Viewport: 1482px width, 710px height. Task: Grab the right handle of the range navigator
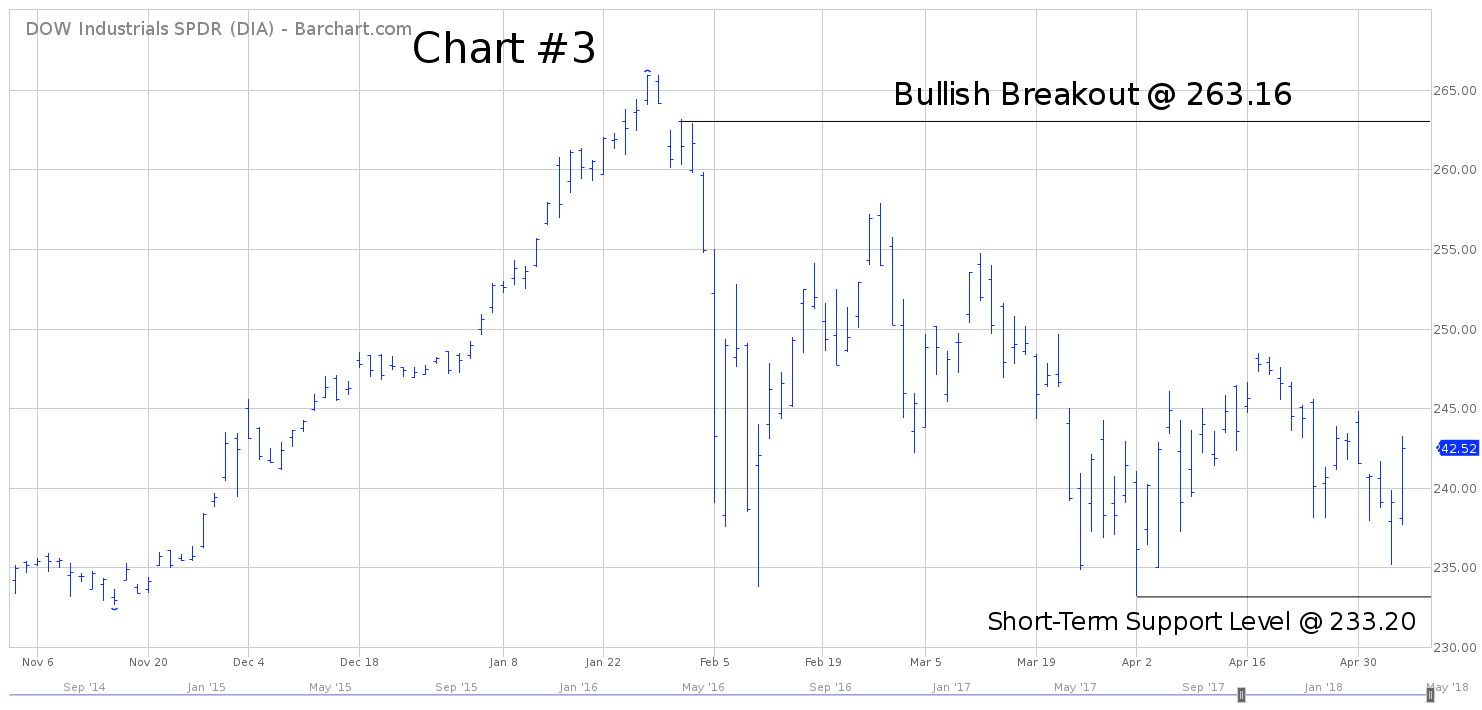point(1429,694)
